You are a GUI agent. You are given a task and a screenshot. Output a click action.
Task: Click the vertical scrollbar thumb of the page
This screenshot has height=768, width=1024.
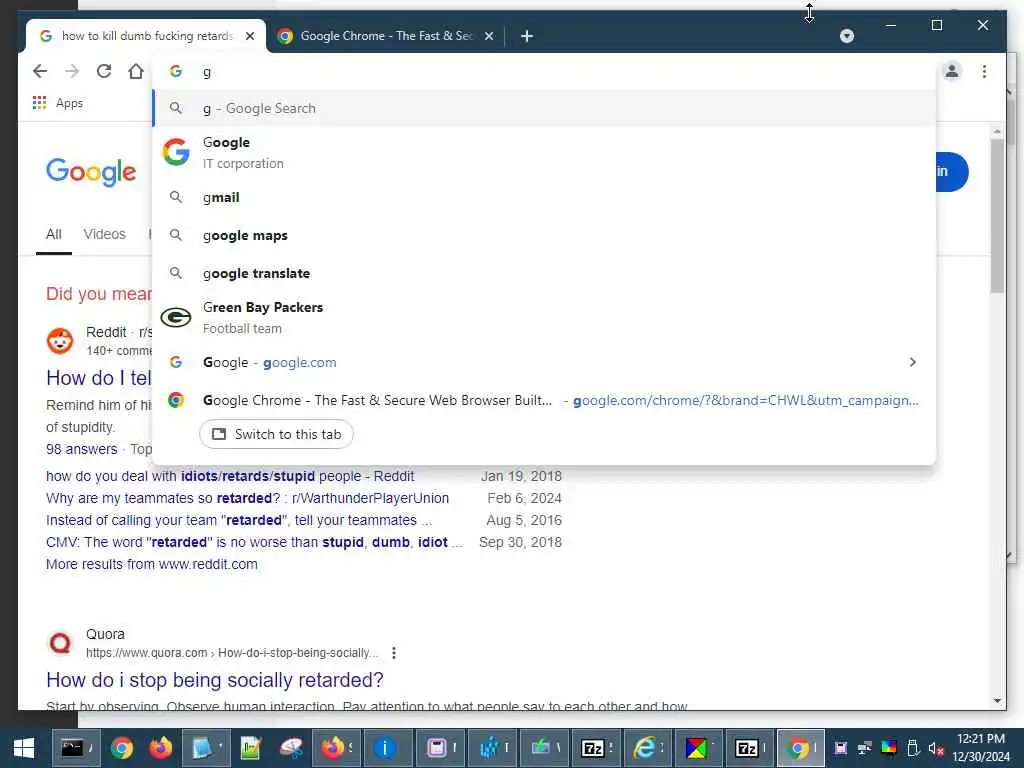(x=997, y=216)
